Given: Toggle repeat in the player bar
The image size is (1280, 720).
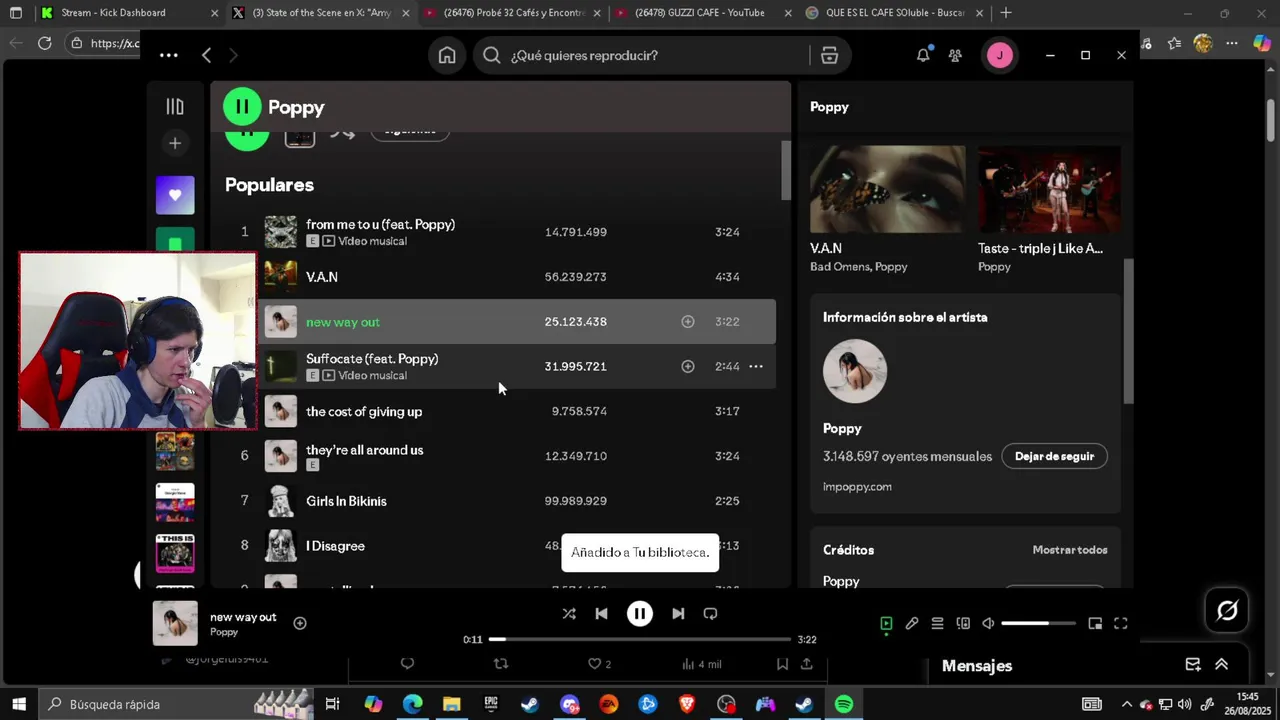Looking at the screenshot, I should click(710, 614).
